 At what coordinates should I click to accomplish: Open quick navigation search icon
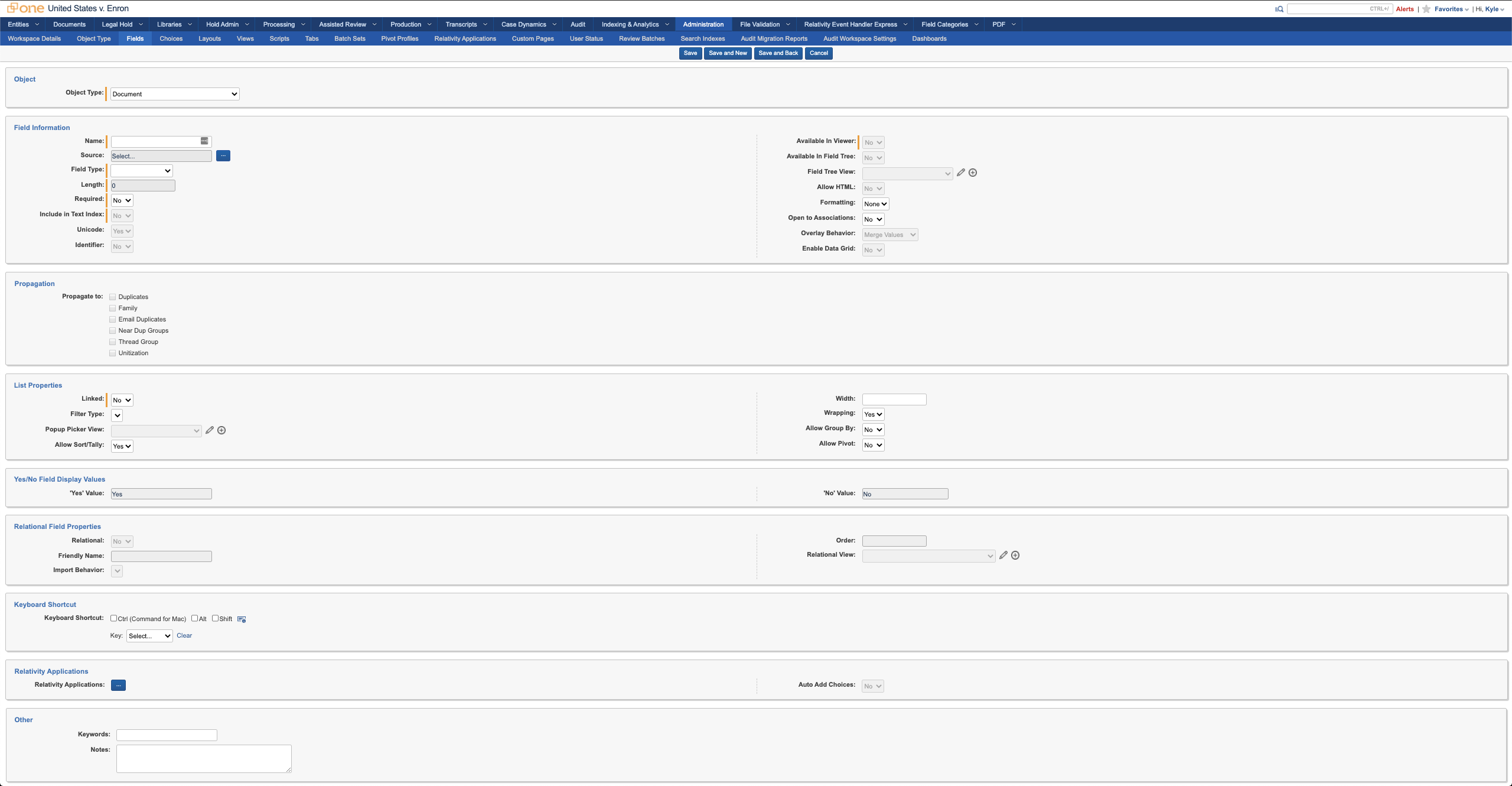point(1279,9)
